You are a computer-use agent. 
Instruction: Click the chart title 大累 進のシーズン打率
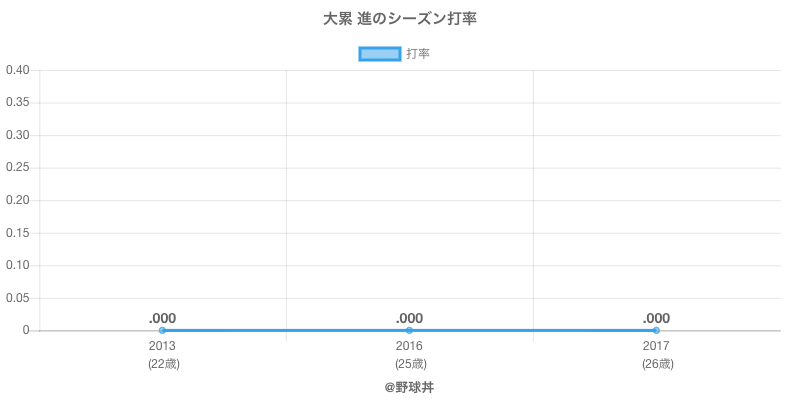point(400,19)
